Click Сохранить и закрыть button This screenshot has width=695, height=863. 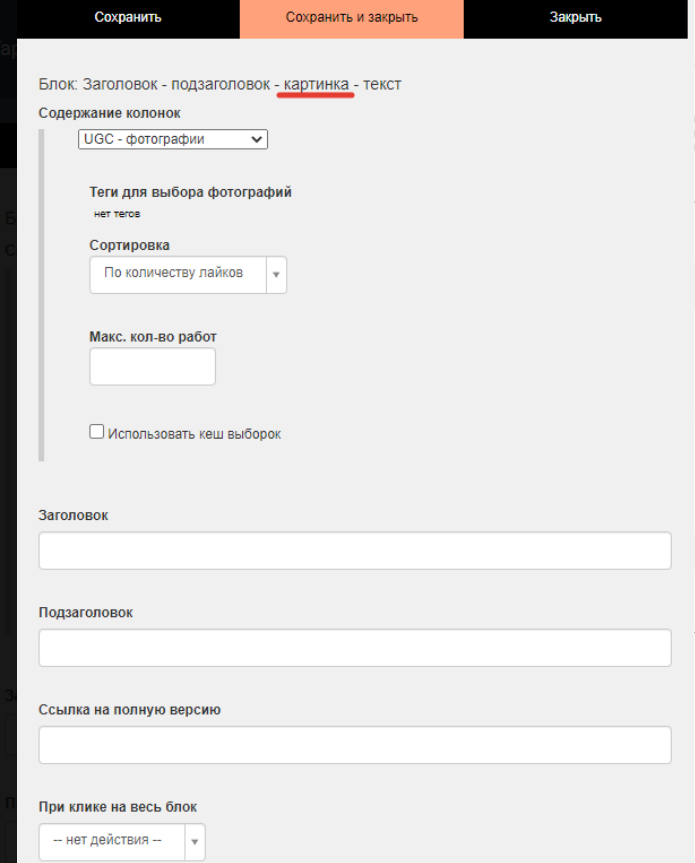(x=352, y=19)
